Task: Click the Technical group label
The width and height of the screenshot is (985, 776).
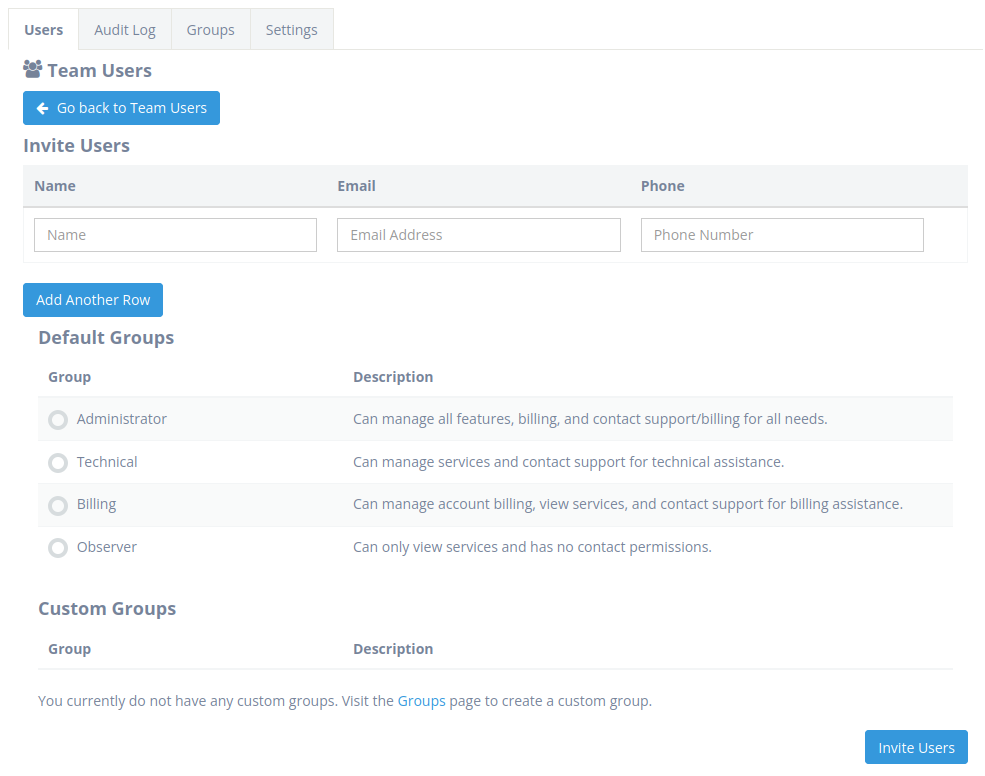Action: tap(107, 462)
